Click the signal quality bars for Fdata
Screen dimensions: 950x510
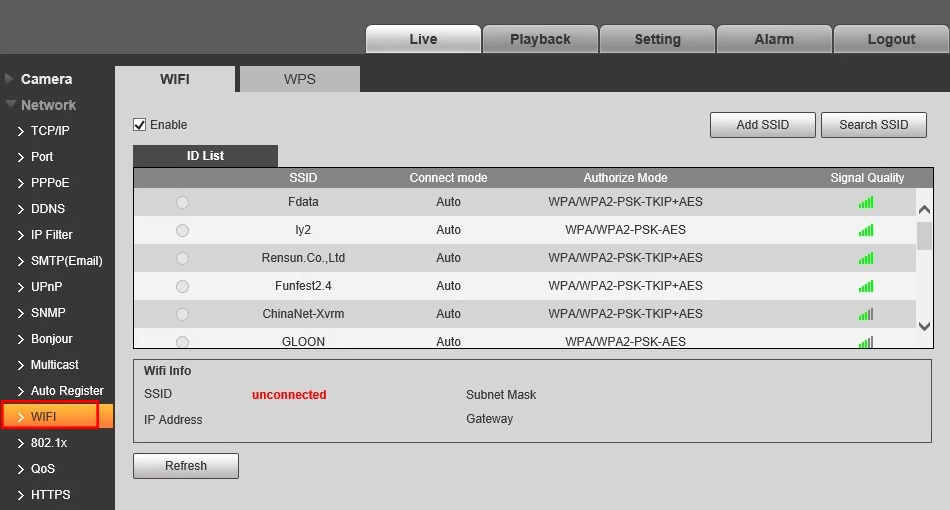click(866, 202)
